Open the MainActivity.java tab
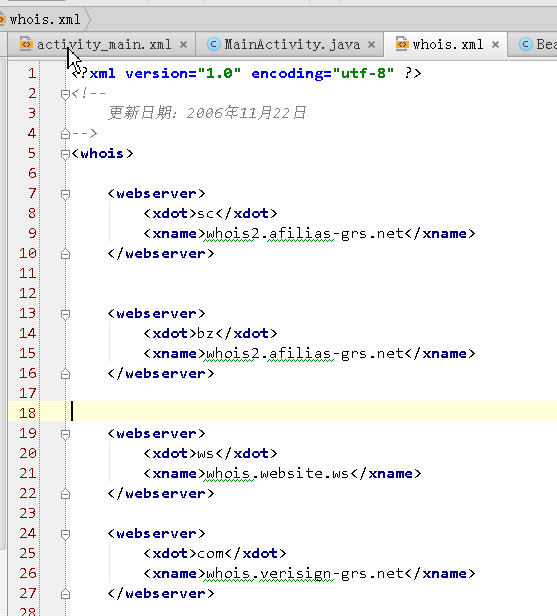The width and height of the screenshot is (557, 616). click(291, 45)
